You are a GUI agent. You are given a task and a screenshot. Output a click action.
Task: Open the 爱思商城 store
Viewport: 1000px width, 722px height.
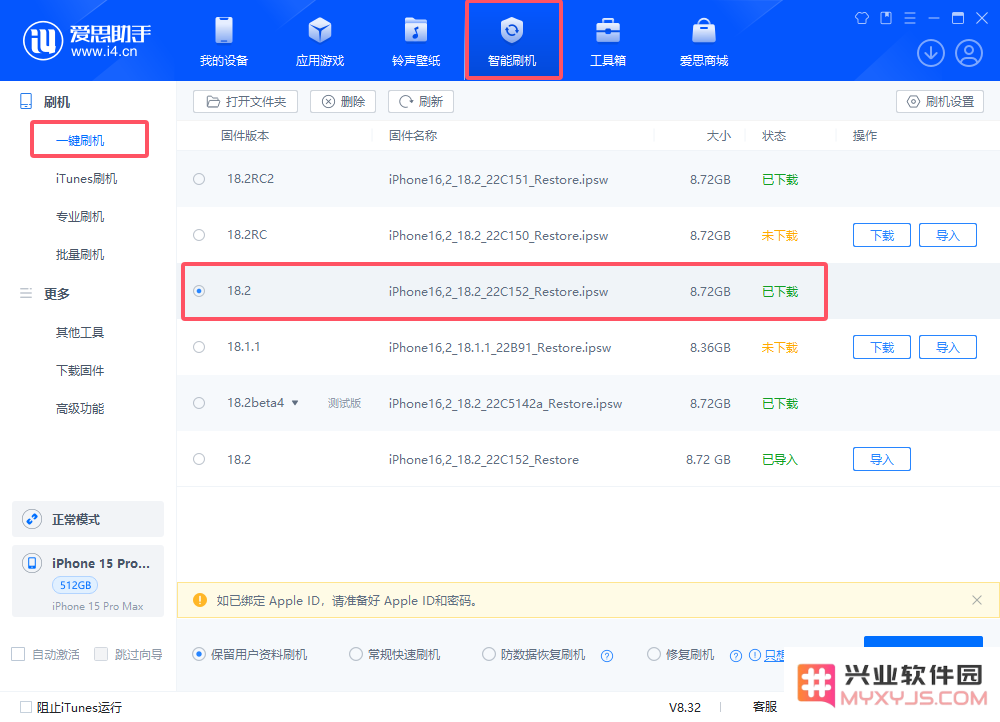704,41
